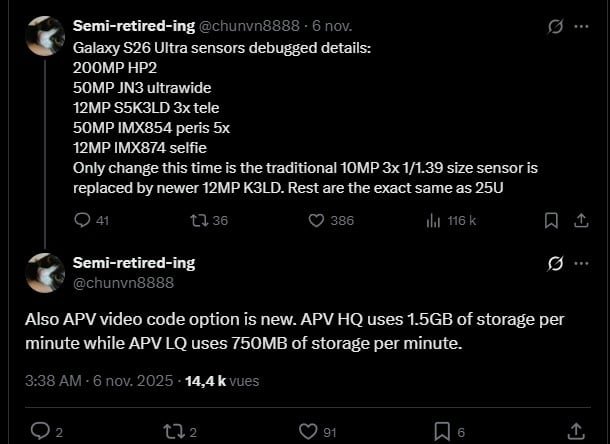Share the first tweet via share icon
The height and width of the screenshot is (444, 610).
581,220
